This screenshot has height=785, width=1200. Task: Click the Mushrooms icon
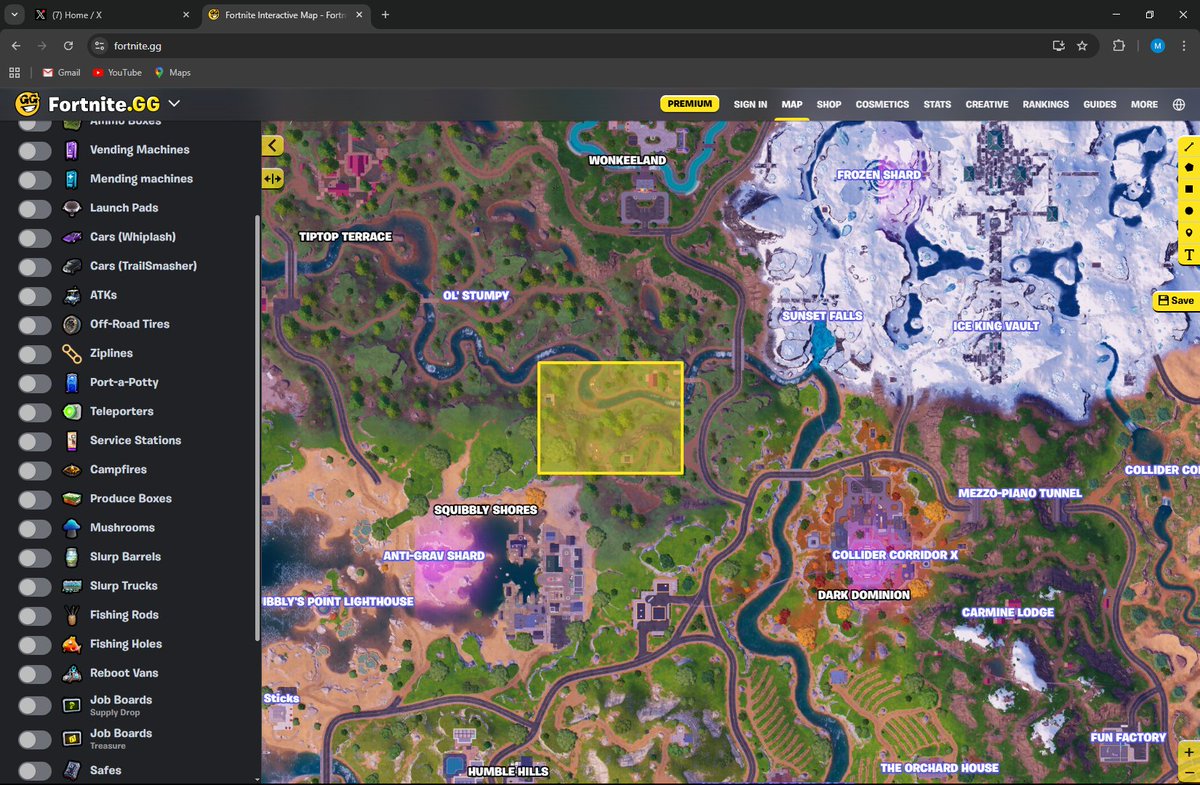pyautogui.click(x=71, y=527)
